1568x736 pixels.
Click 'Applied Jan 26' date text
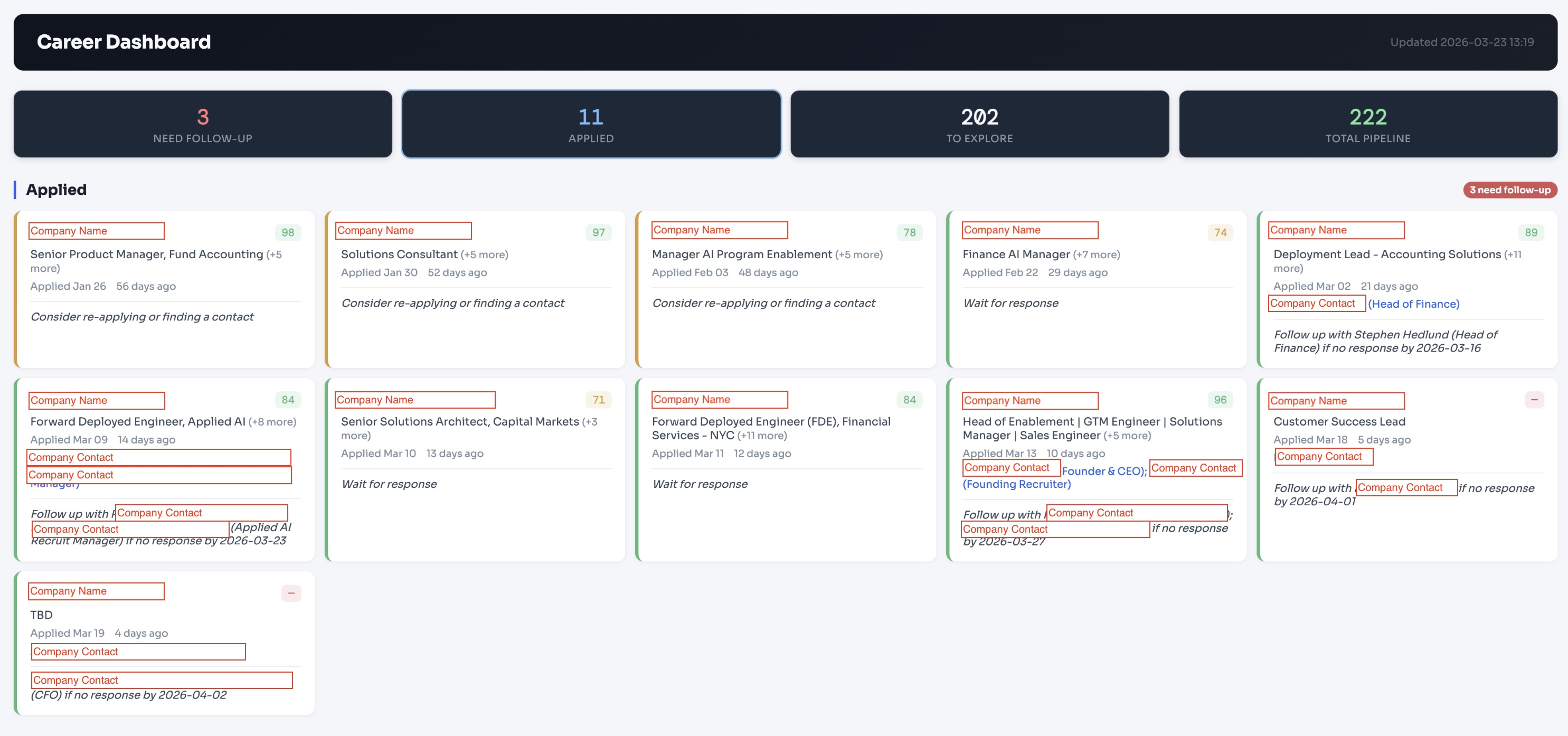coord(68,286)
